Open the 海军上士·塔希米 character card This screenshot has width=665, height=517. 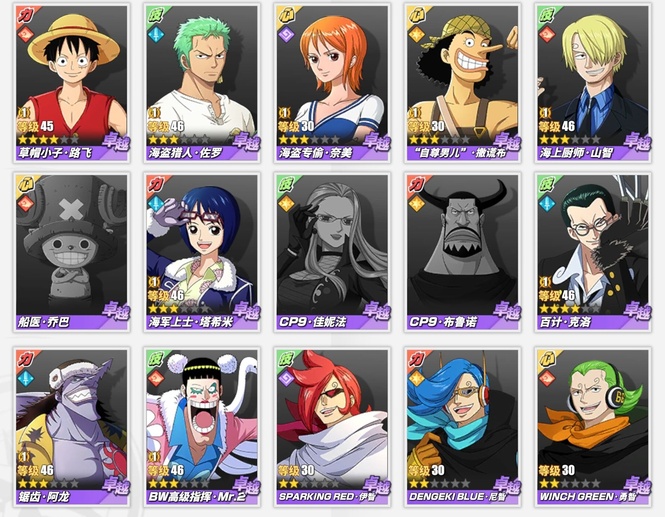tap(202, 252)
